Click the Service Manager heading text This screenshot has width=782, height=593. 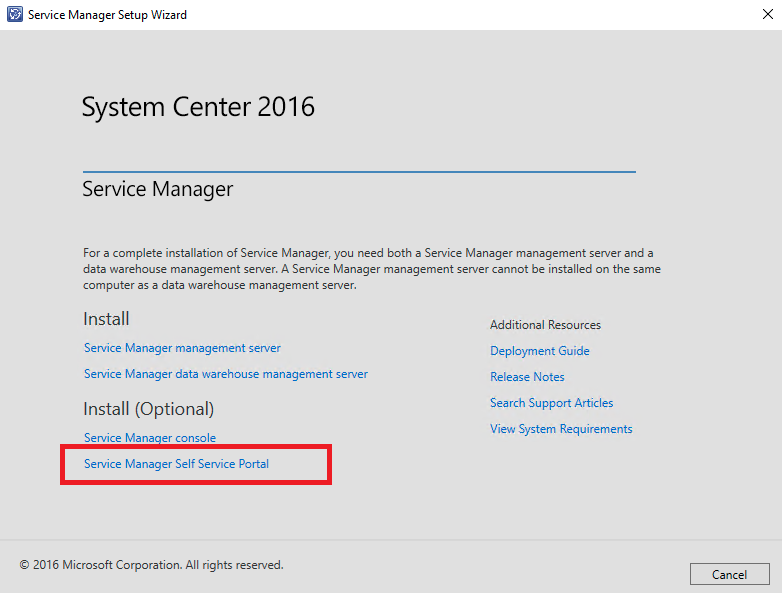[158, 189]
